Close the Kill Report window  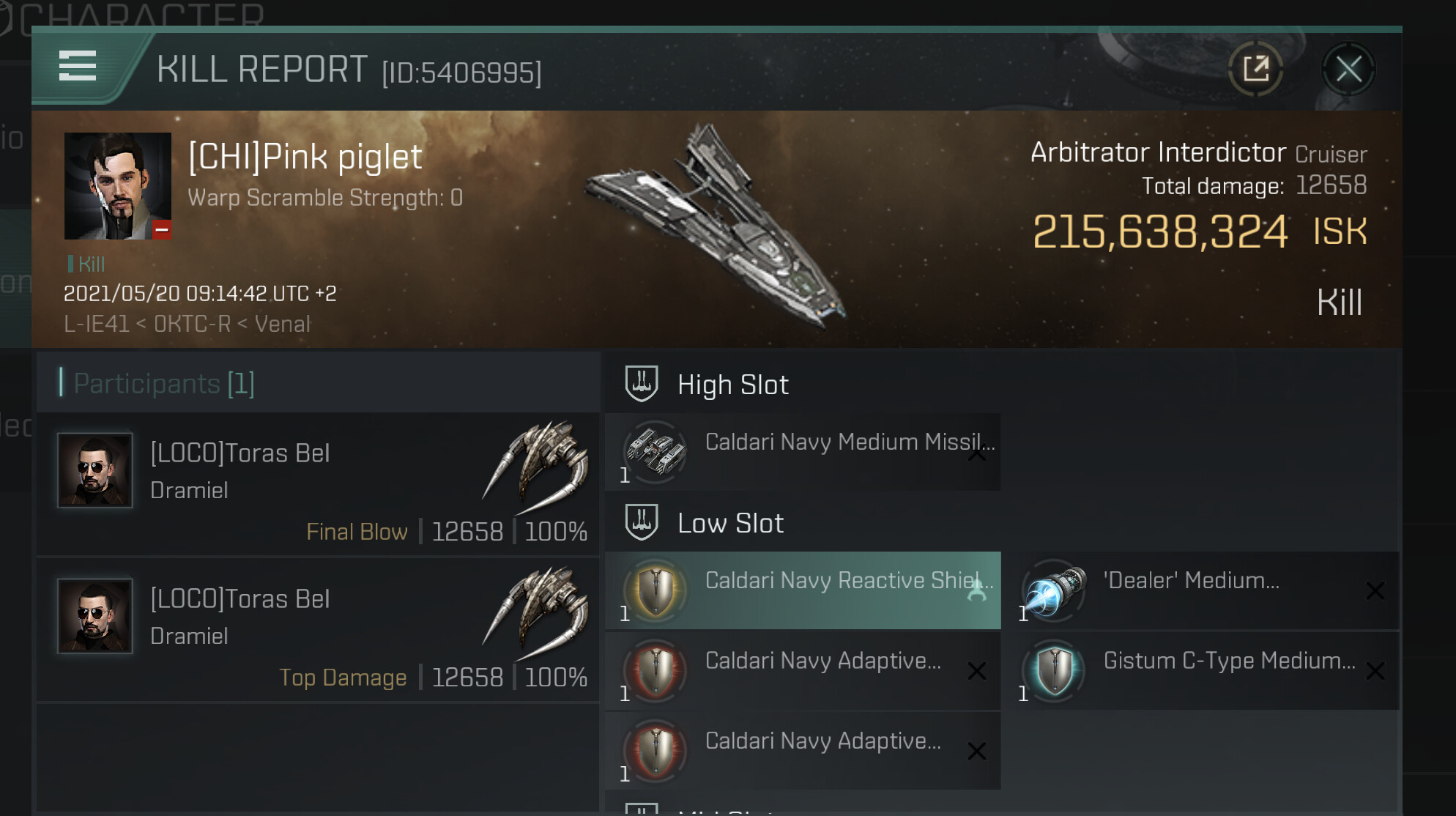coord(1348,70)
